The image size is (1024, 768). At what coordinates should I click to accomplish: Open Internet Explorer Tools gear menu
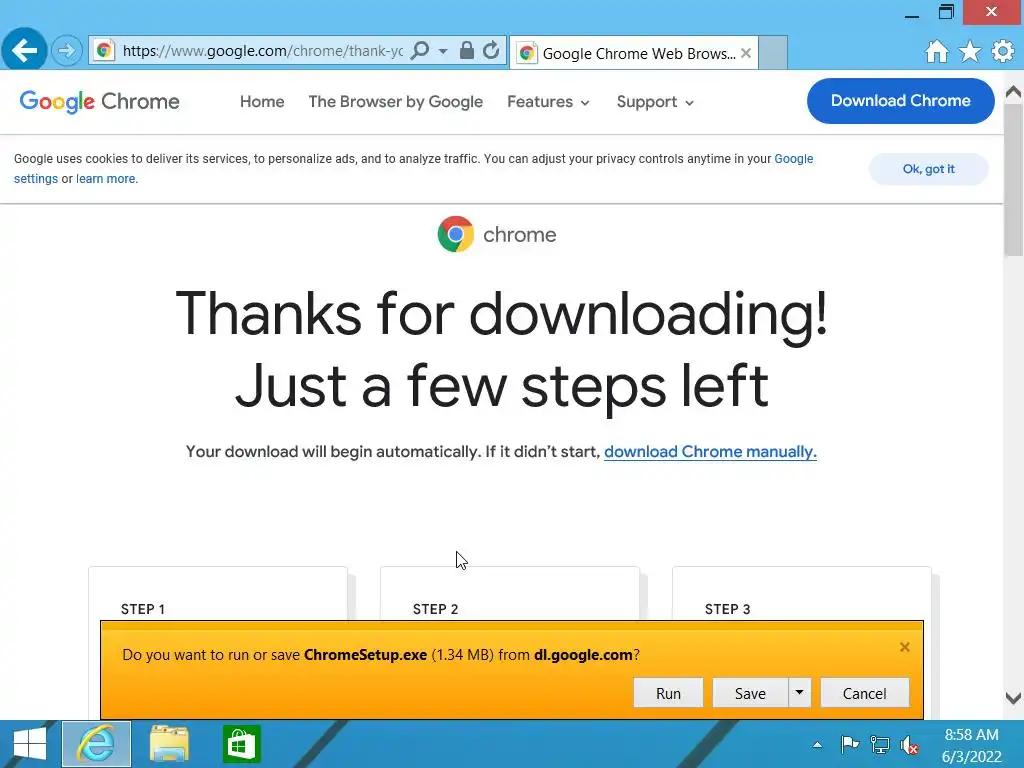click(x=1003, y=51)
